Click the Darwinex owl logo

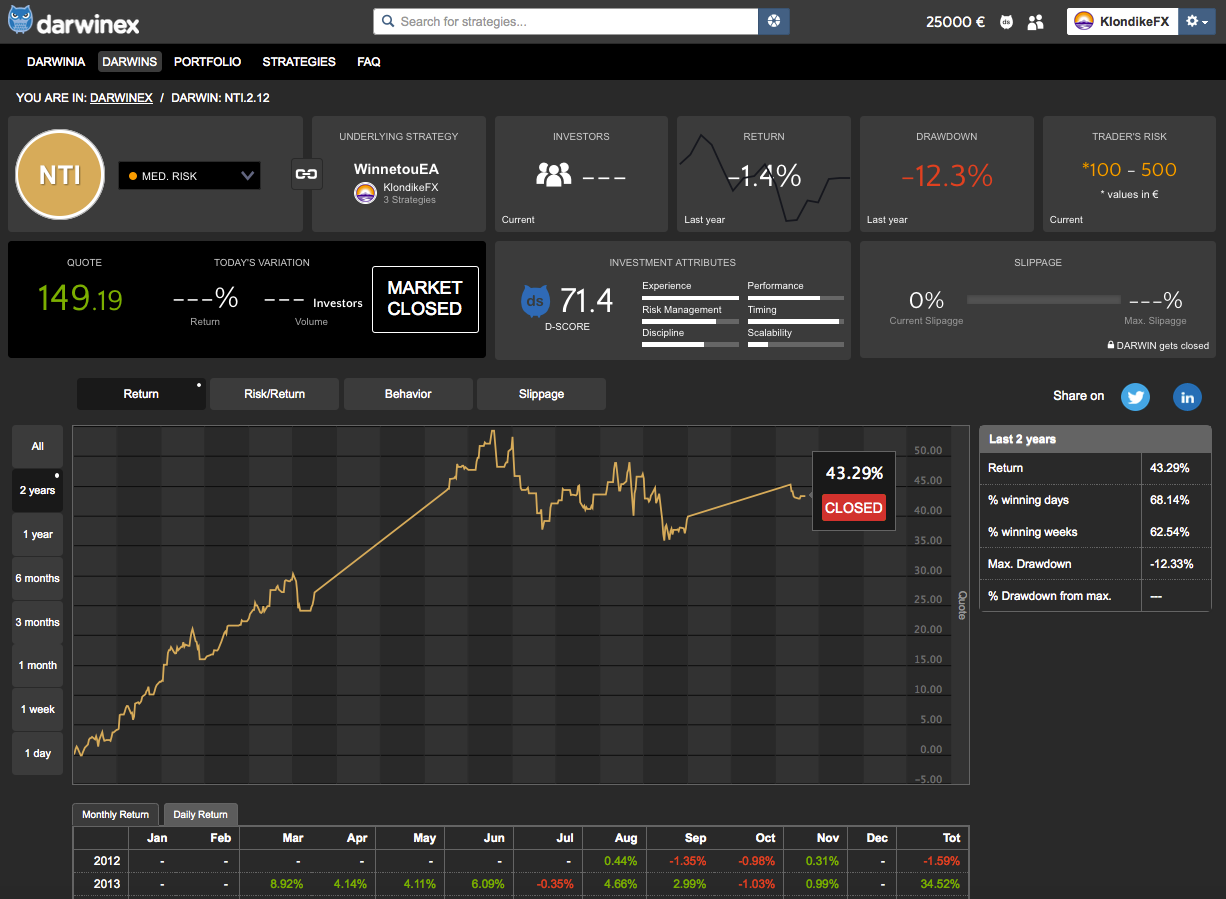21,21
